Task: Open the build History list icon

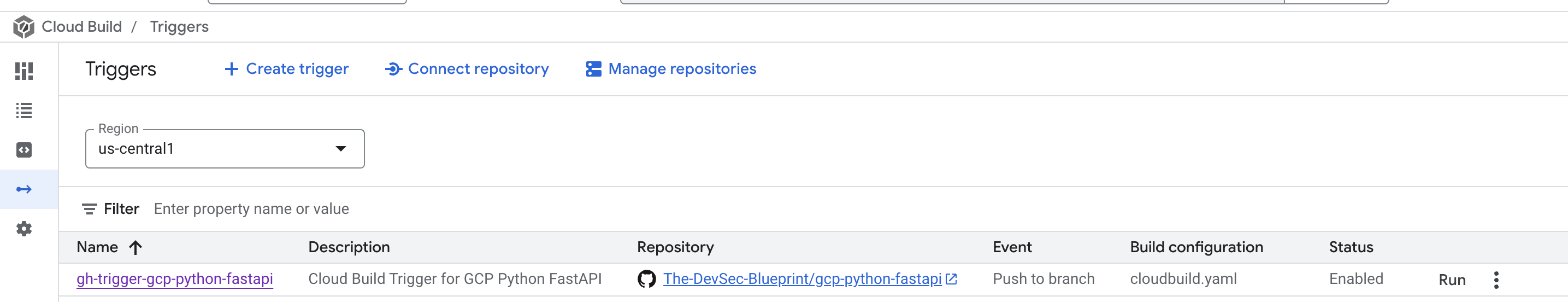Action: (23, 111)
